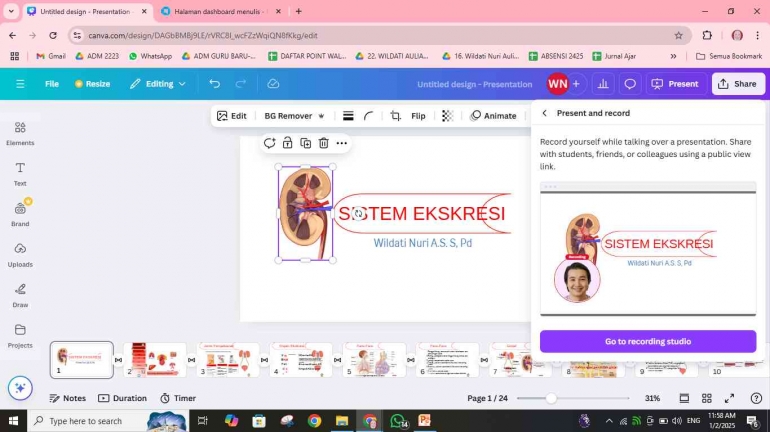Click the SISTEM EKSKRESI title text
The height and width of the screenshot is (432, 770).
pyautogui.click(x=421, y=214)
